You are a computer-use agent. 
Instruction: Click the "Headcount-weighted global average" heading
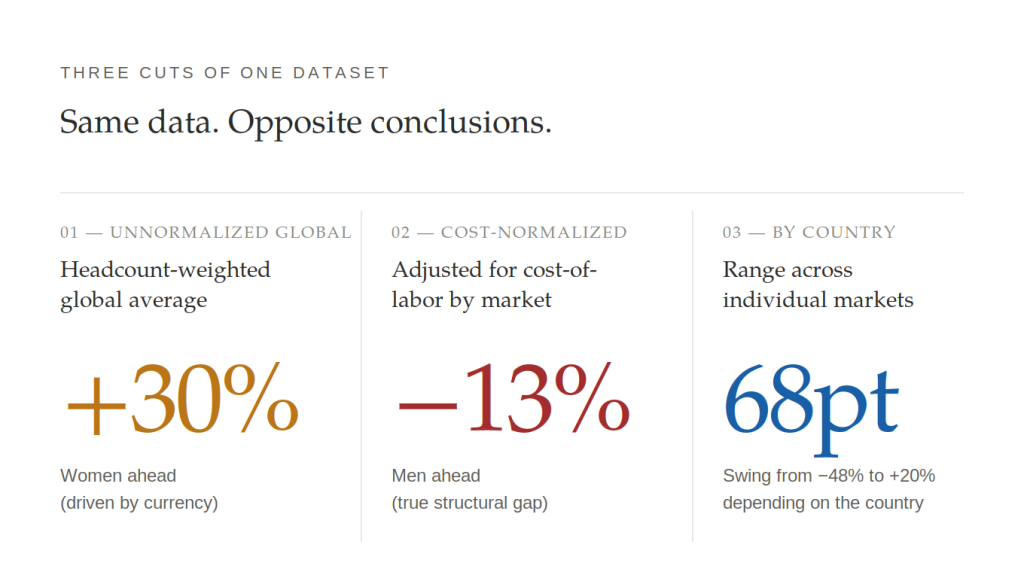[x=165, y=285]
